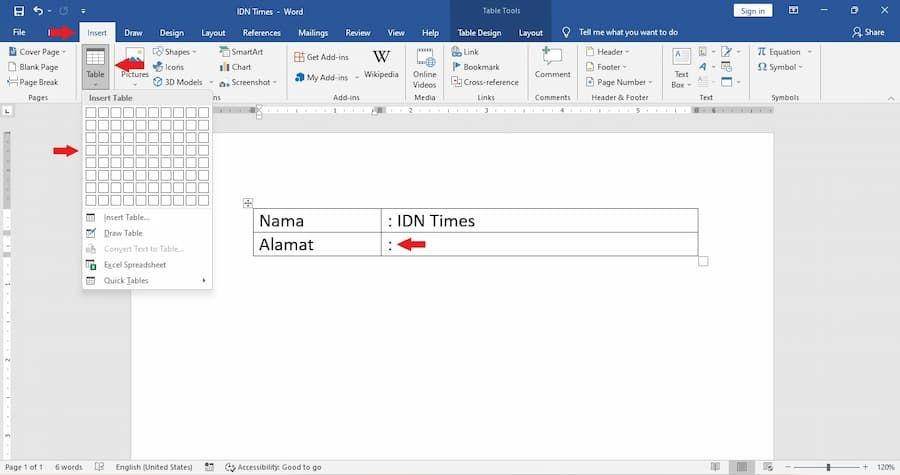
Task: Open the Mailings tab
Action: [313, 33]
